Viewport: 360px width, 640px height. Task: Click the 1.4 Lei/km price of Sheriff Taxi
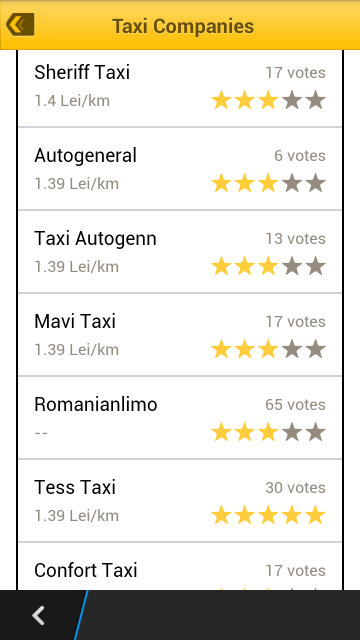(72, 101)
